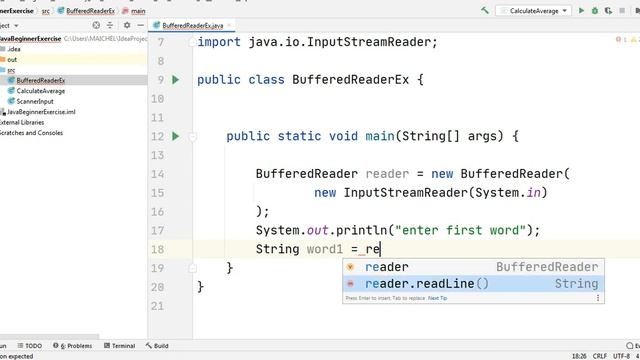Viewport: 640px width, 360px height.
Task: Open the CalculateAverage run configuration dropdown
Action: point(533,11)
